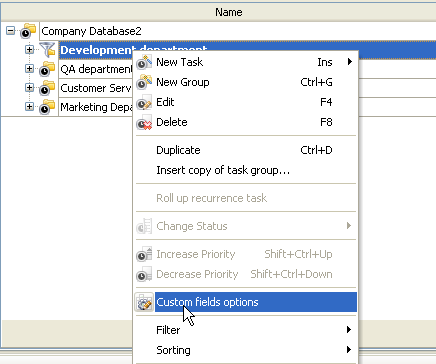Select the Company Database2 tree item
Image resolution: width=436 pixels, height=364 pixels.
91,31
